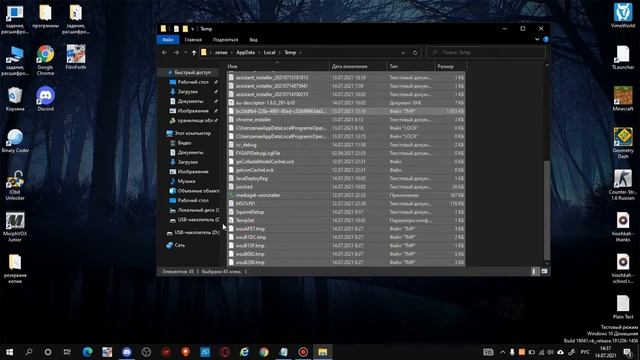The height and width of the screenshot is (360, 640).
Task: Click the file list vertical scrollbar
Action: click(x=547, y=210)
